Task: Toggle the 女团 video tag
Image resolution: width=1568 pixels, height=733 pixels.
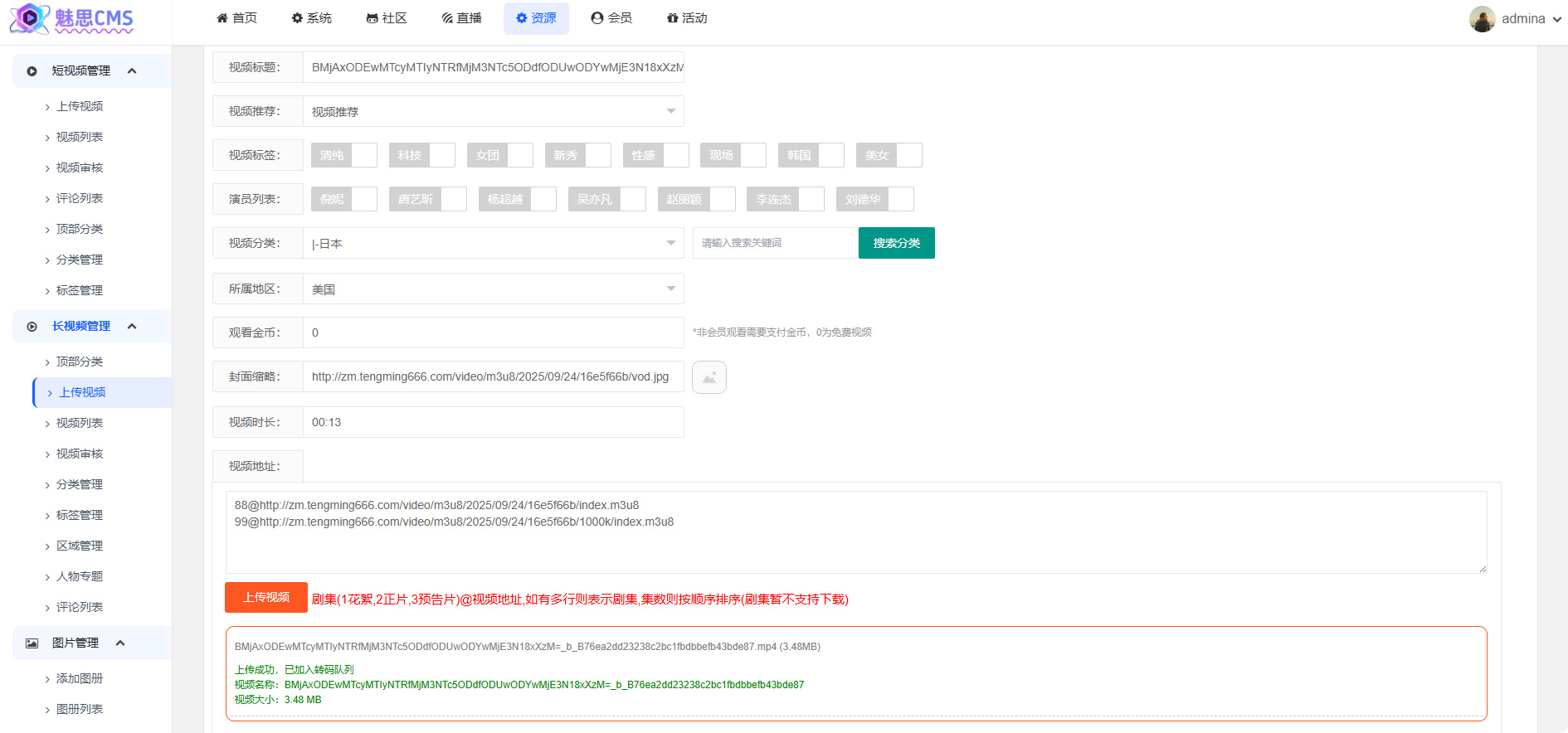Action: pos(500,155)
